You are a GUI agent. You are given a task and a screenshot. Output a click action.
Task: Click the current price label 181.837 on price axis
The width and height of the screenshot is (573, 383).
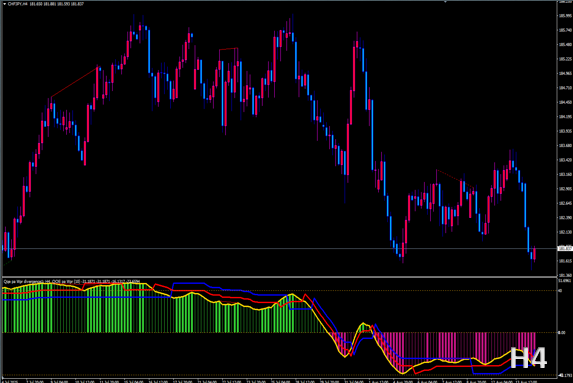[x=565, y=249]
